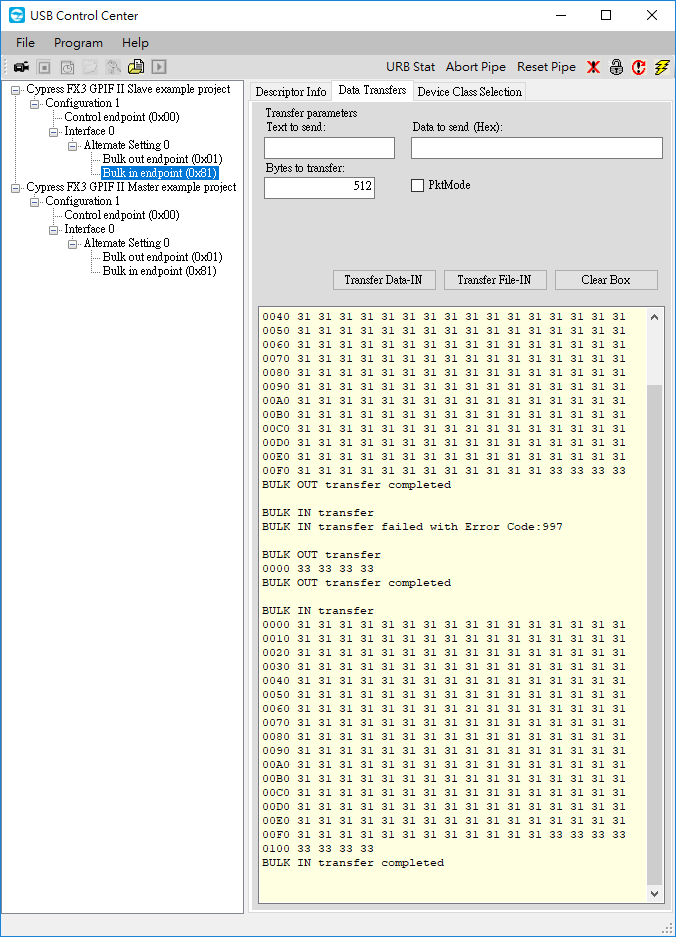This screenshot has height=937, width=676.
Task: Select the Data Transfers tab
Action: point(372,90)
